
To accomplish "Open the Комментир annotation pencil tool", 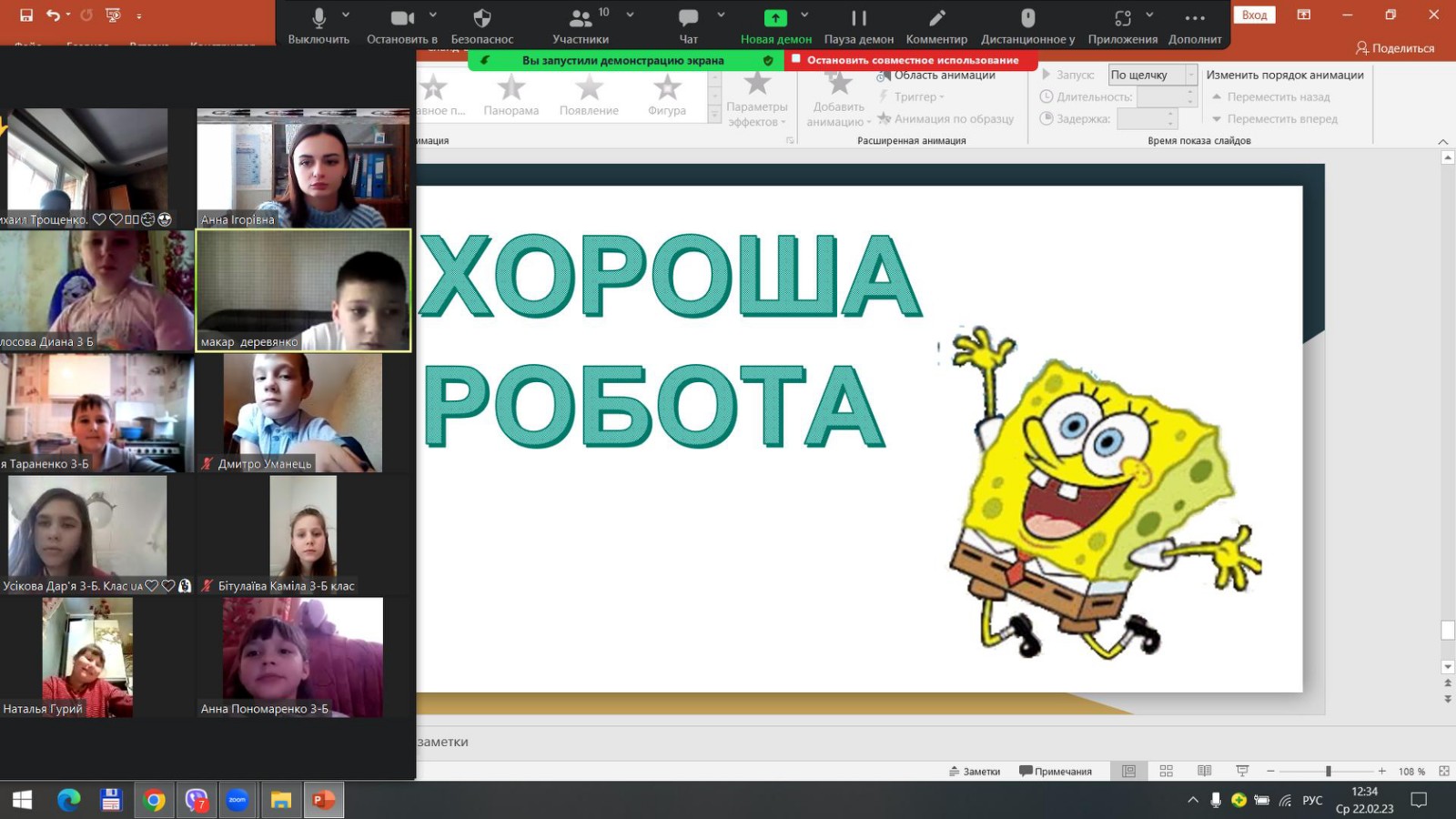I will (x=936, y=25).
